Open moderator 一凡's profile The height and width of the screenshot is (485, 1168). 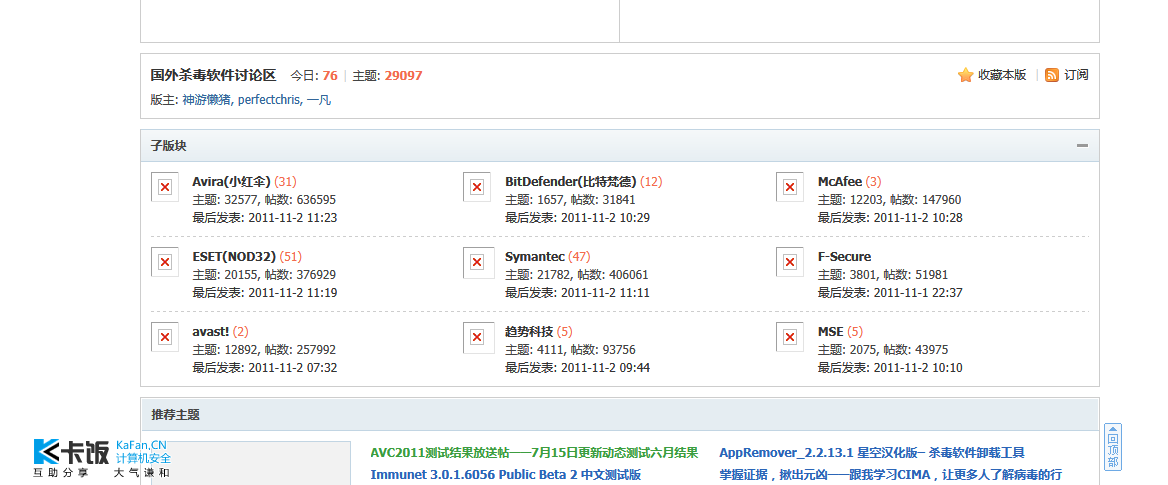click(319, 100)
